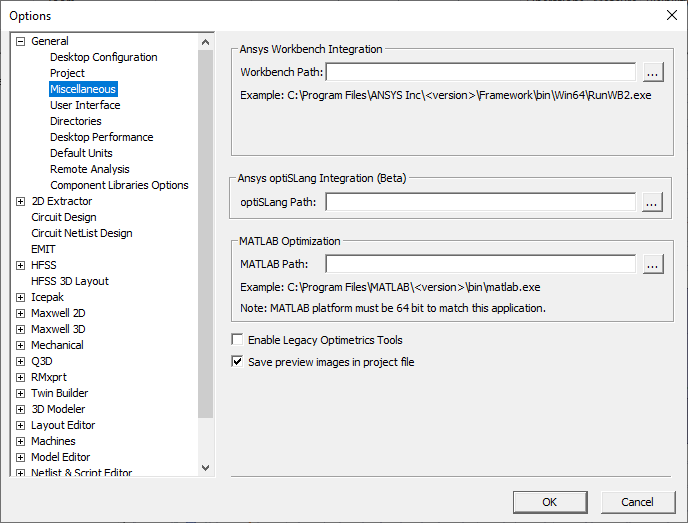Collapse the General tree node
Image resolution: width=688 pixels, height=523 pixels.
click(x=21, y=41)
